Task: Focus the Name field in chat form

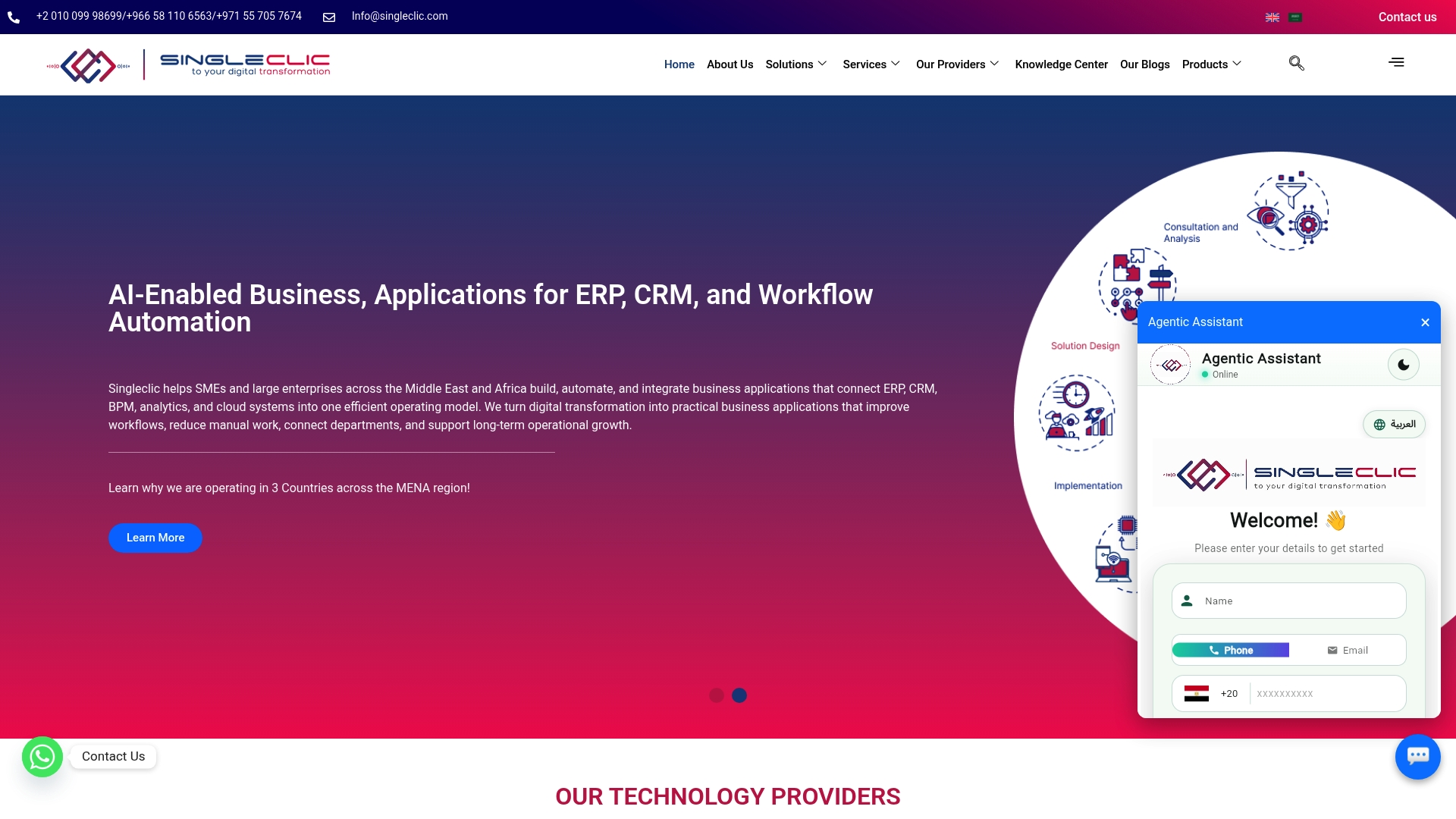Action: click(1289, 601)
